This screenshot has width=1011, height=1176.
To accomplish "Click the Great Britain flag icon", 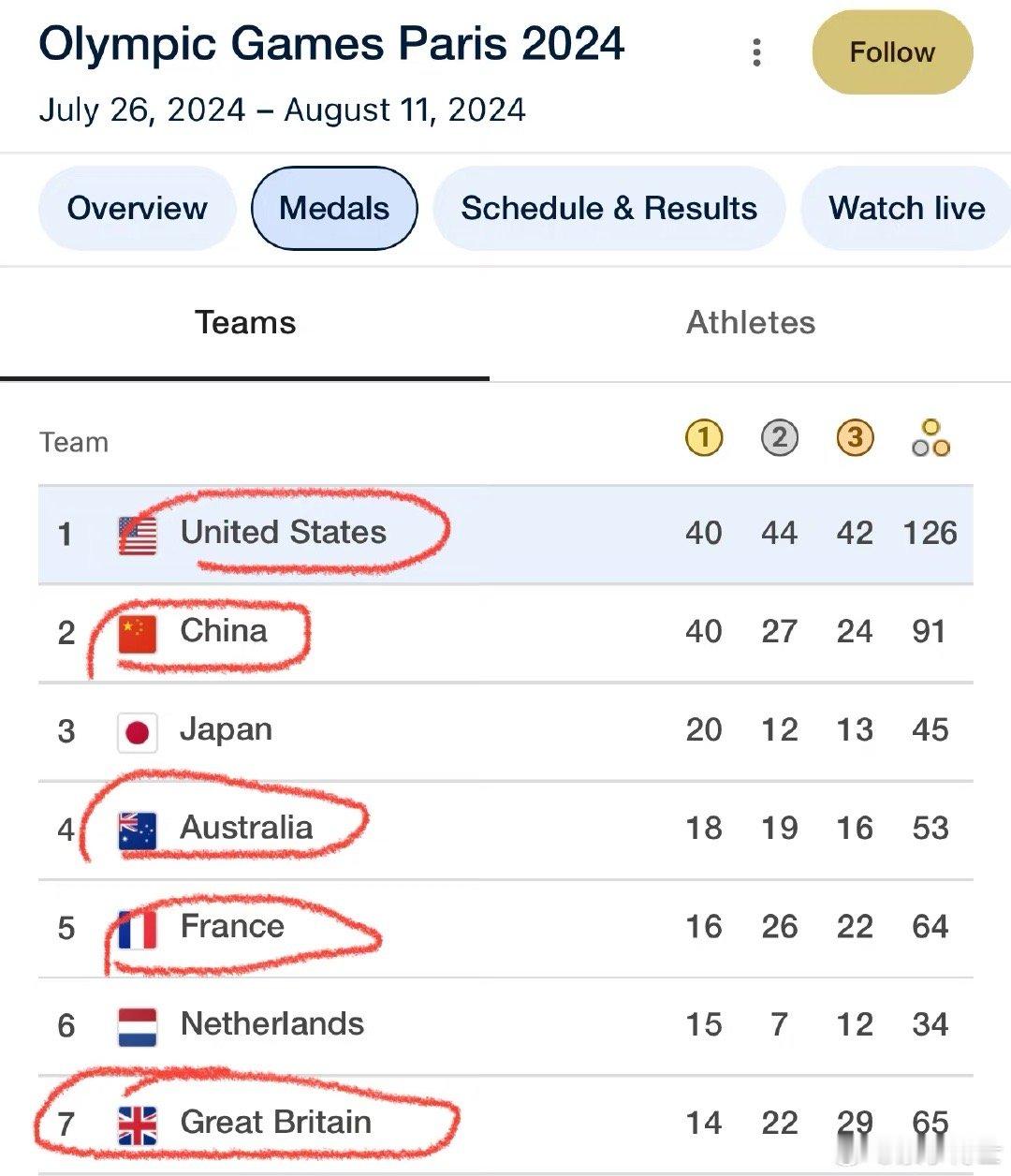I will pyautogui.click(x=138, y=1125).
